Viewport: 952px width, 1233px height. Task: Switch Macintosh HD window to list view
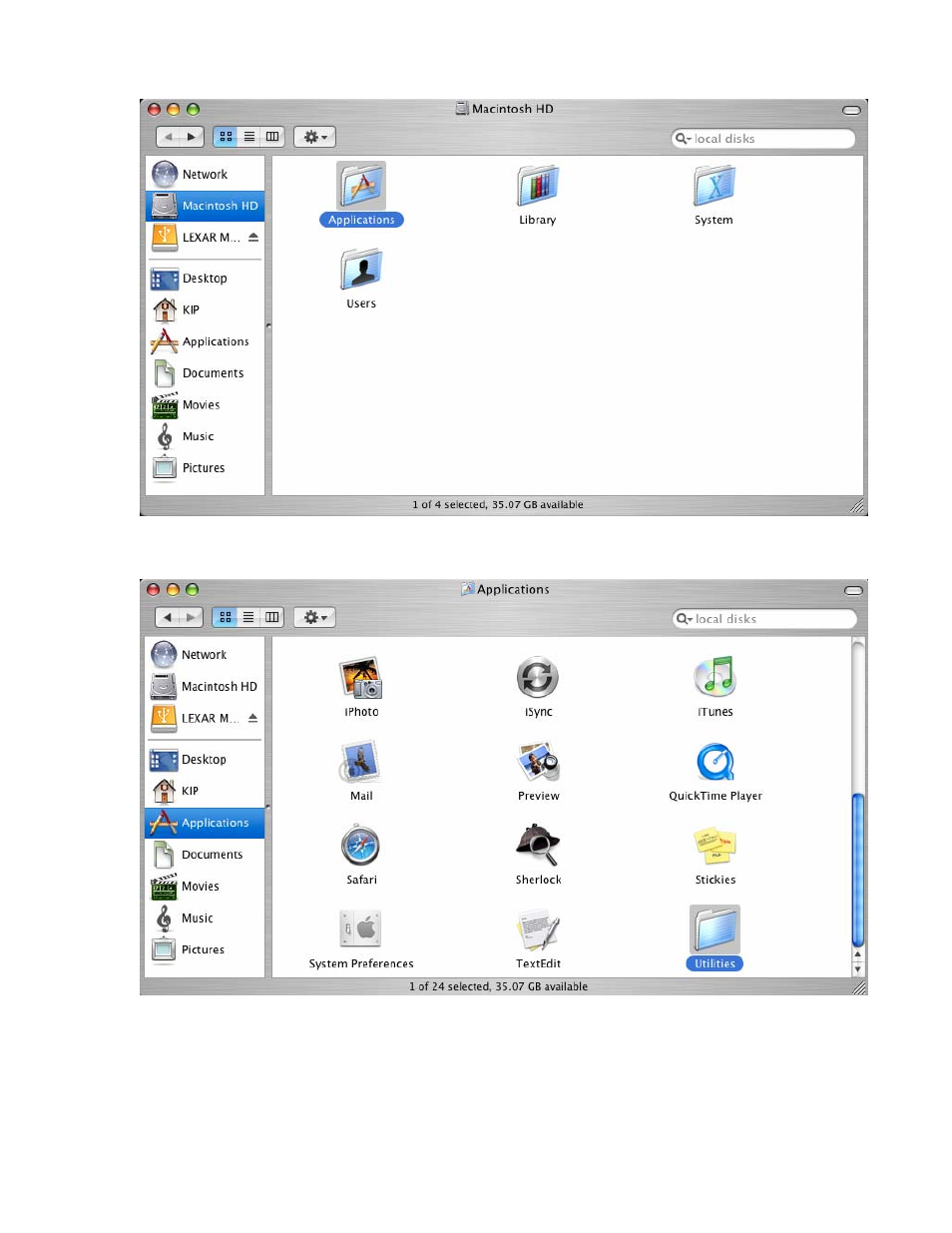click(249, 137)
